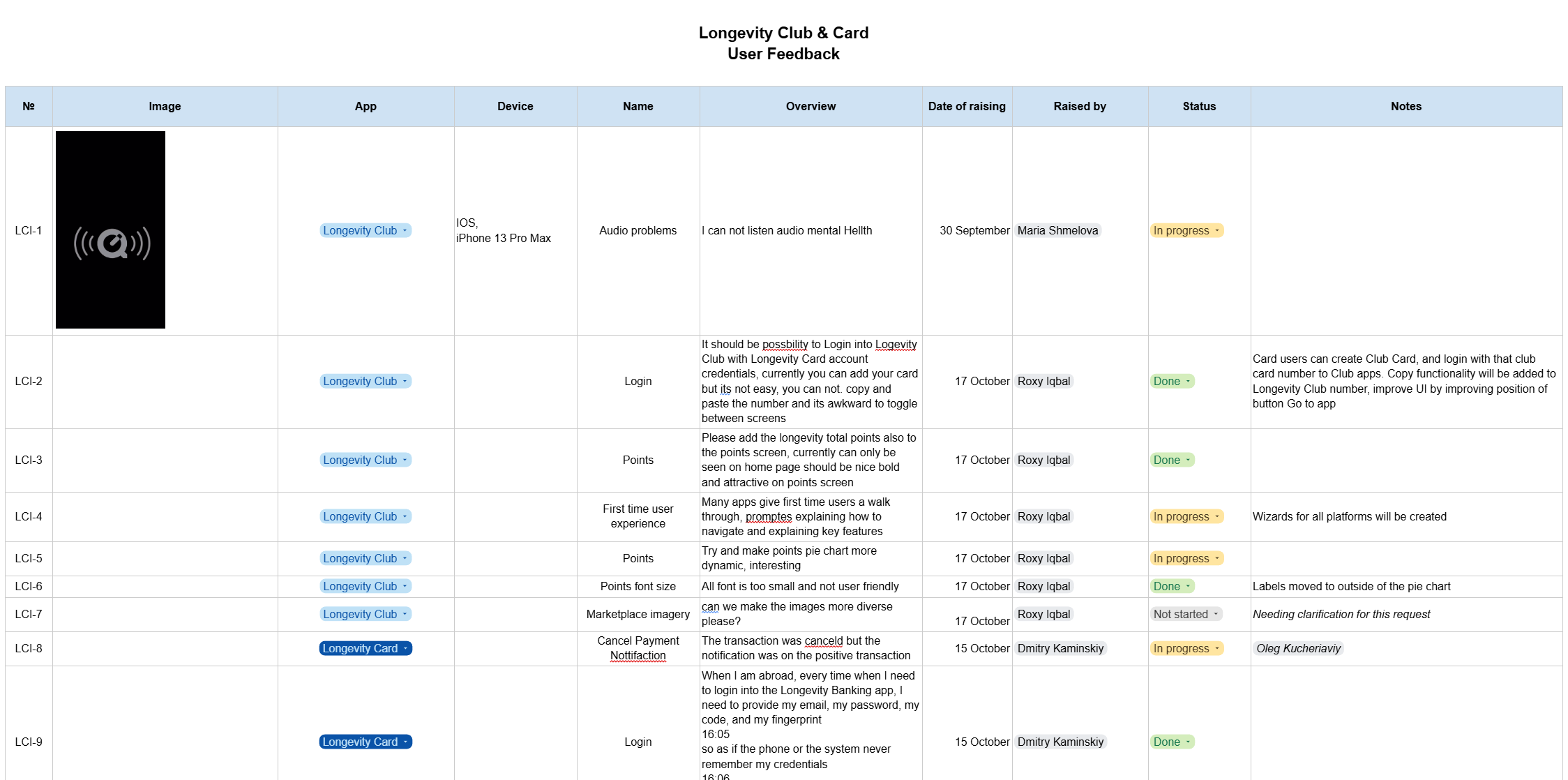Open LCI-1 In progress status dropdown
The image size is (1568, 780).
click(1216, 231)
